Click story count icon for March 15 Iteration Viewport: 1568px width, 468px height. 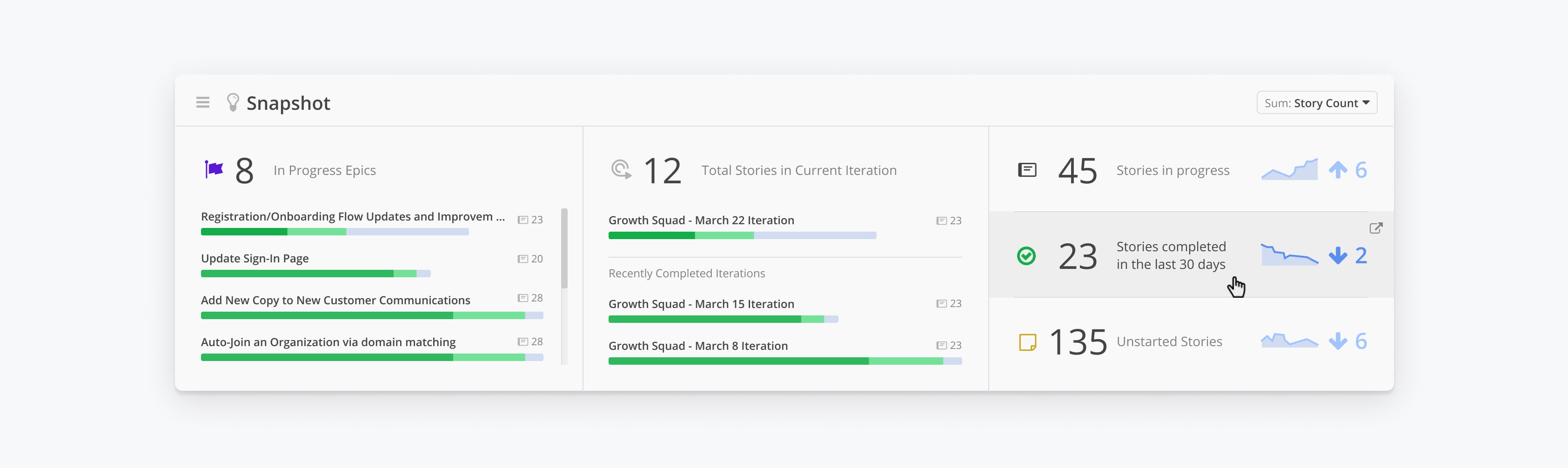click(x=941, y=304)
